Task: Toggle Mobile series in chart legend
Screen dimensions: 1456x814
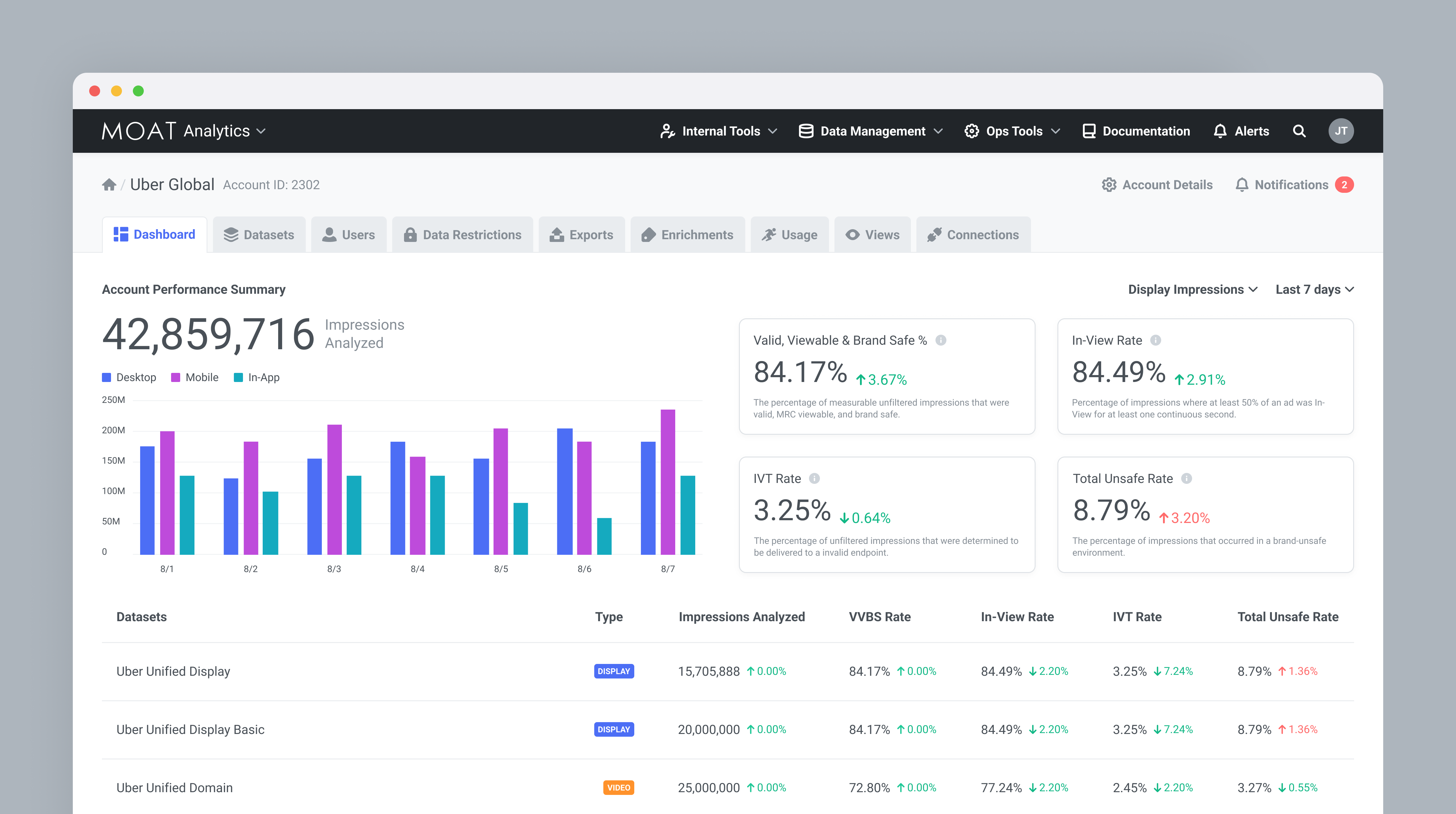Action: tap(195, 377)
